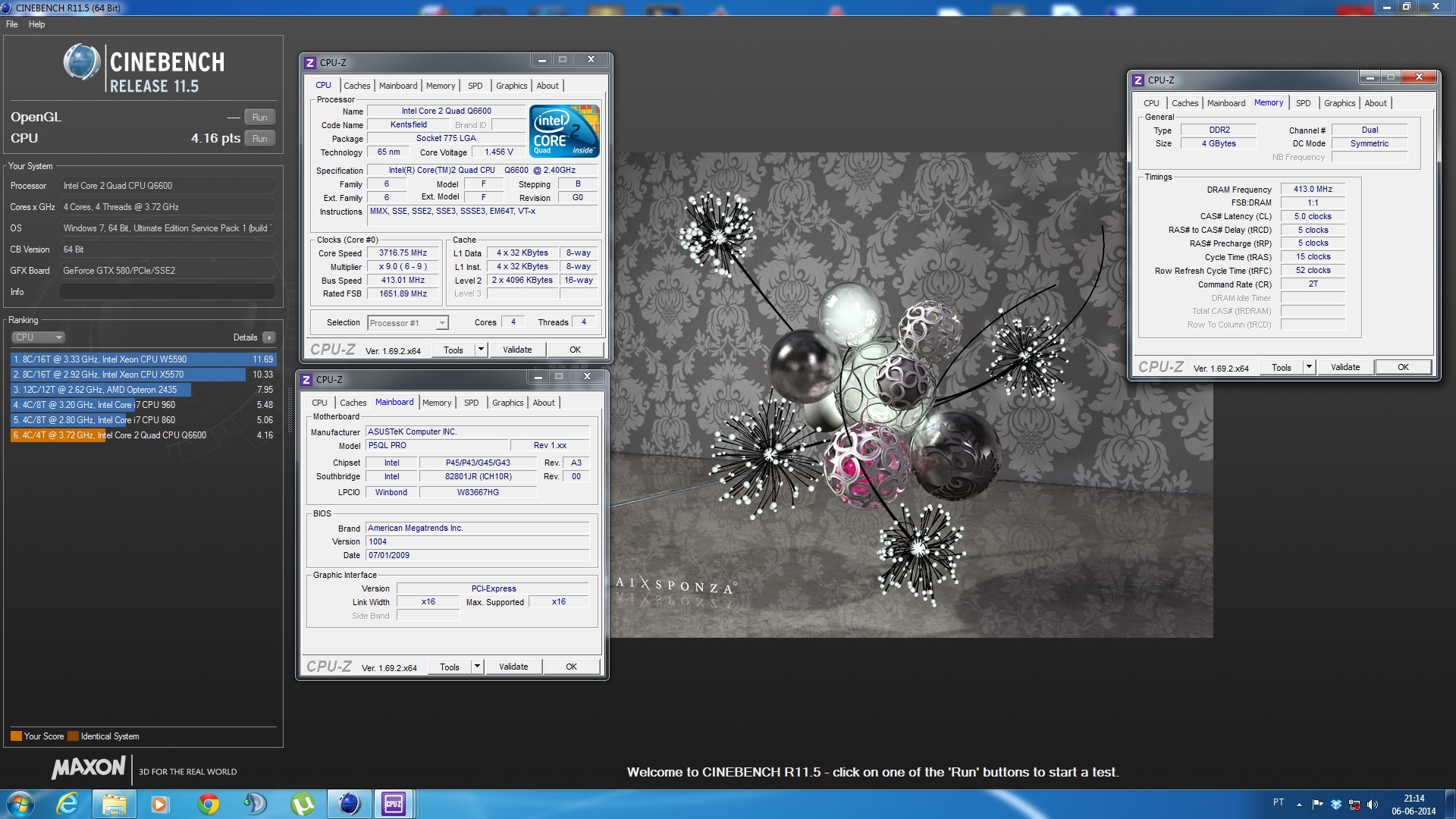The width and height of the screenshot is (1456, 819).
Task: Open the CPU ranking type dropdown
Action: pos(38,337)
